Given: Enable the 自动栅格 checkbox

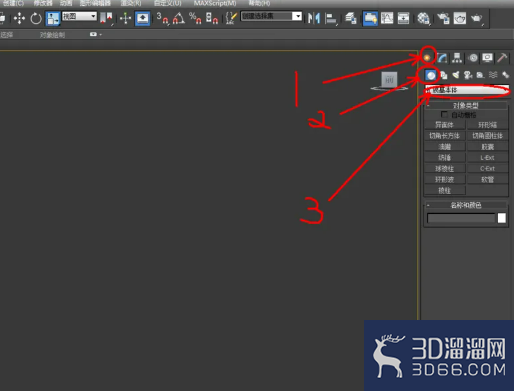Looking at the screenshot, I should coord(444,115).
